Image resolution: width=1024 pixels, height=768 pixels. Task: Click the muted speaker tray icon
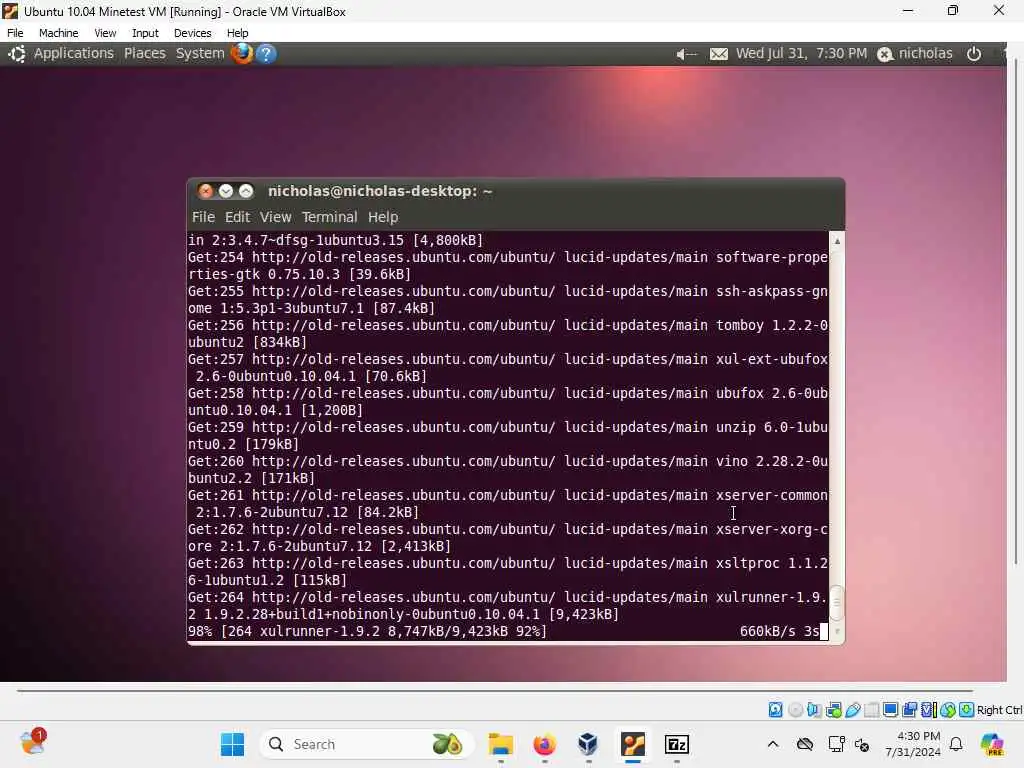862,744
